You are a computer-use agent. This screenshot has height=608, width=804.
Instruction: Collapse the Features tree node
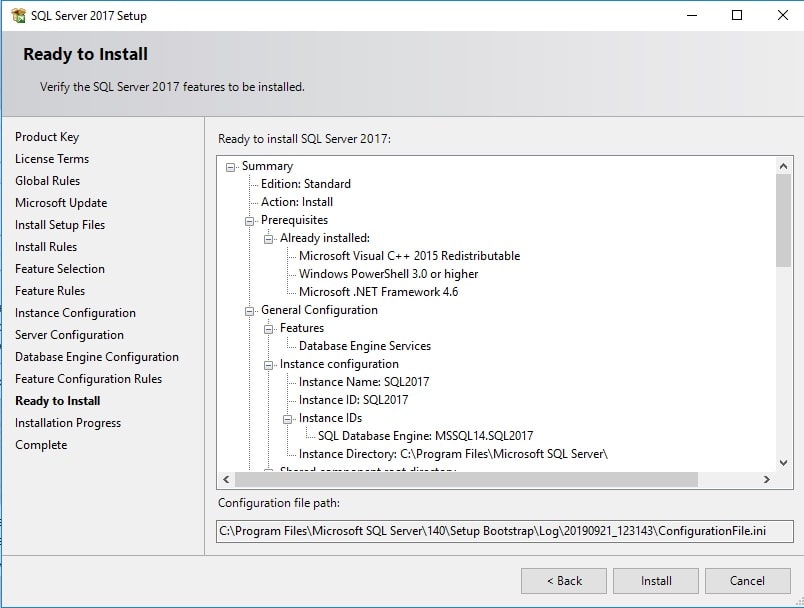coord(269,329)
